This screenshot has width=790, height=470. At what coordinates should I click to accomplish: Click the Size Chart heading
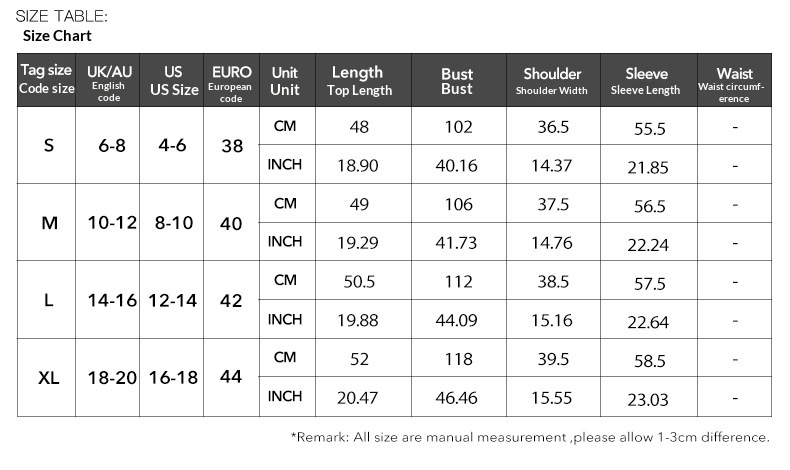(57, 36)
